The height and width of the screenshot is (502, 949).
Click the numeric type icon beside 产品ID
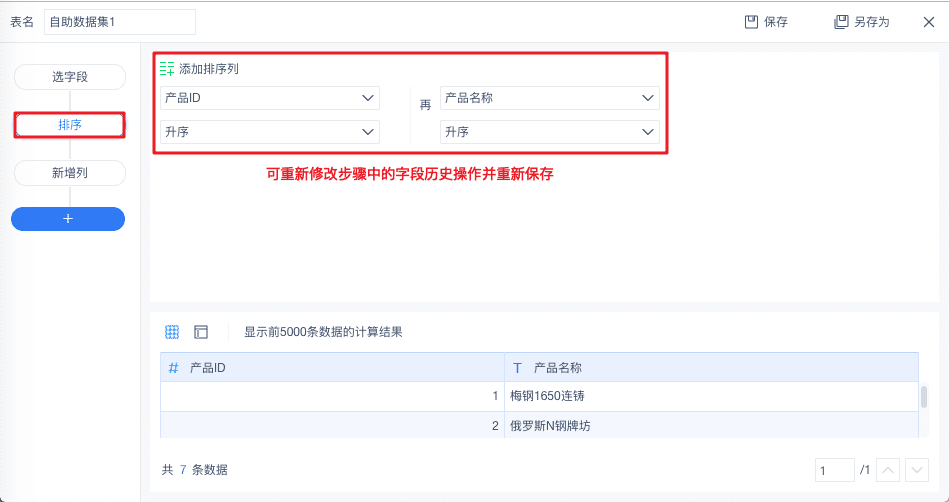pos(174,368)
